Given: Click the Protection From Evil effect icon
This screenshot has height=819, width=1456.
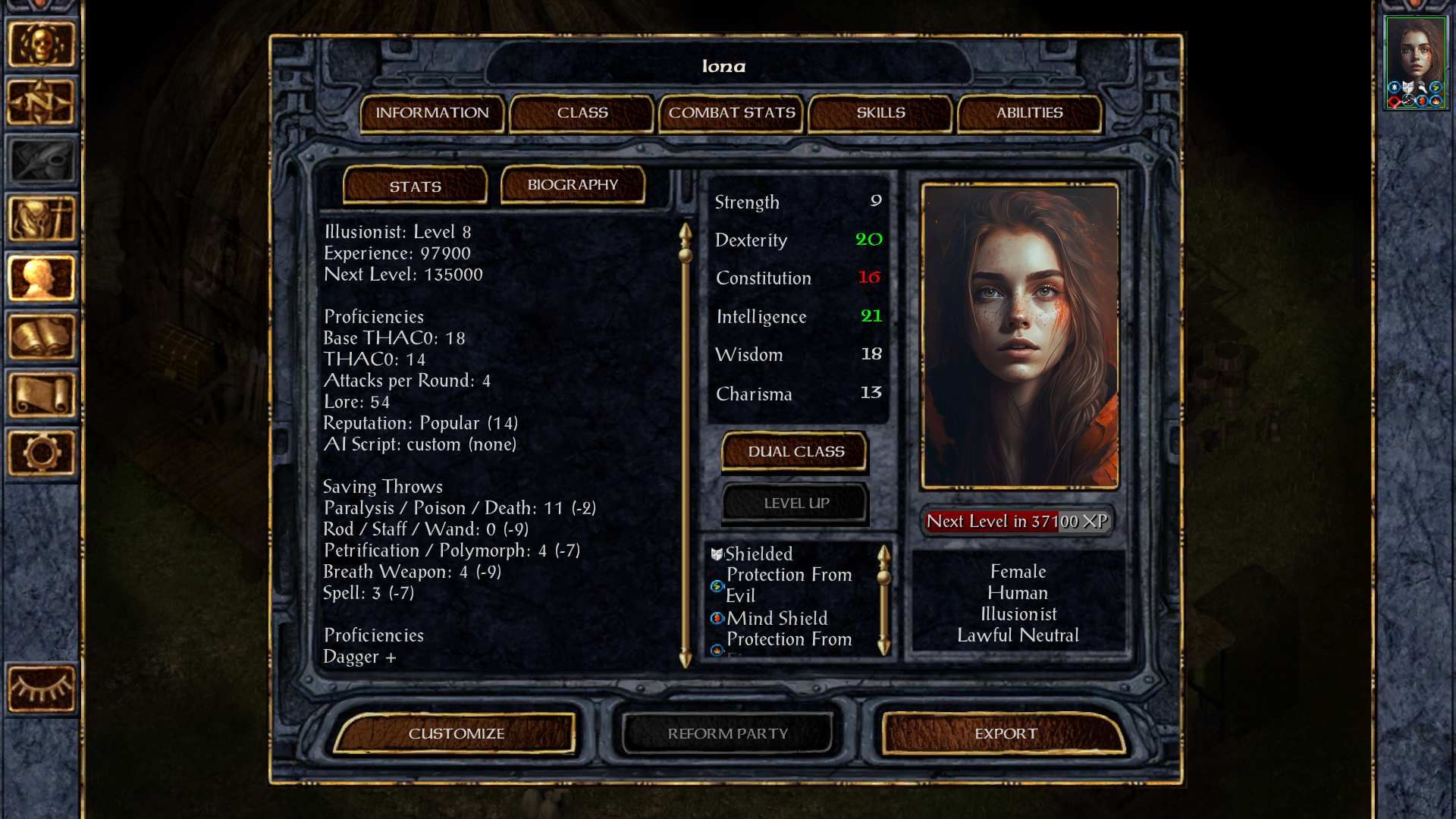Looking at the screenshot, I should click(x=717, y=585).
